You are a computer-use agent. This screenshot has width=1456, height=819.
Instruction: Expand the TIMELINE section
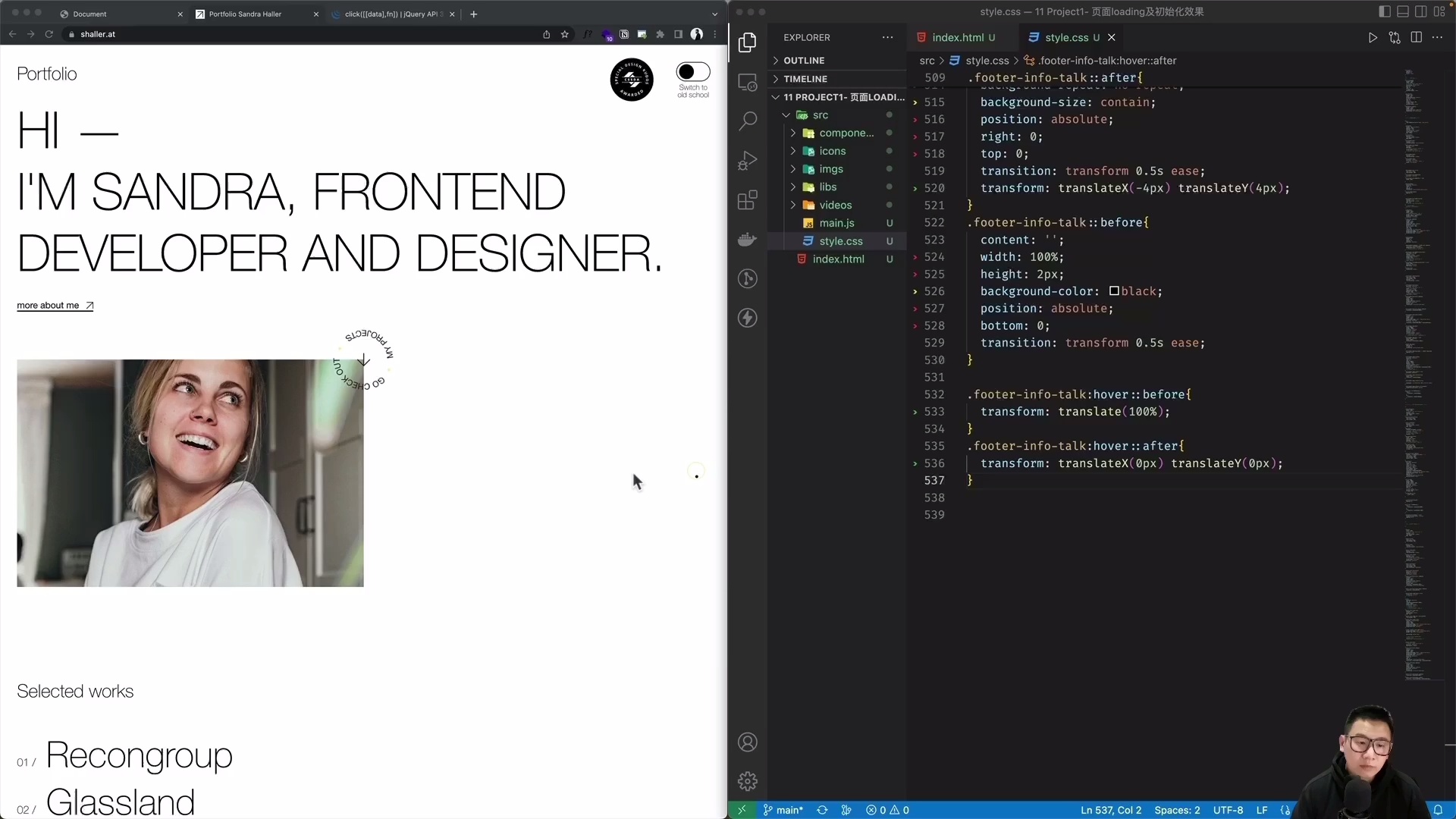(805, 78)
